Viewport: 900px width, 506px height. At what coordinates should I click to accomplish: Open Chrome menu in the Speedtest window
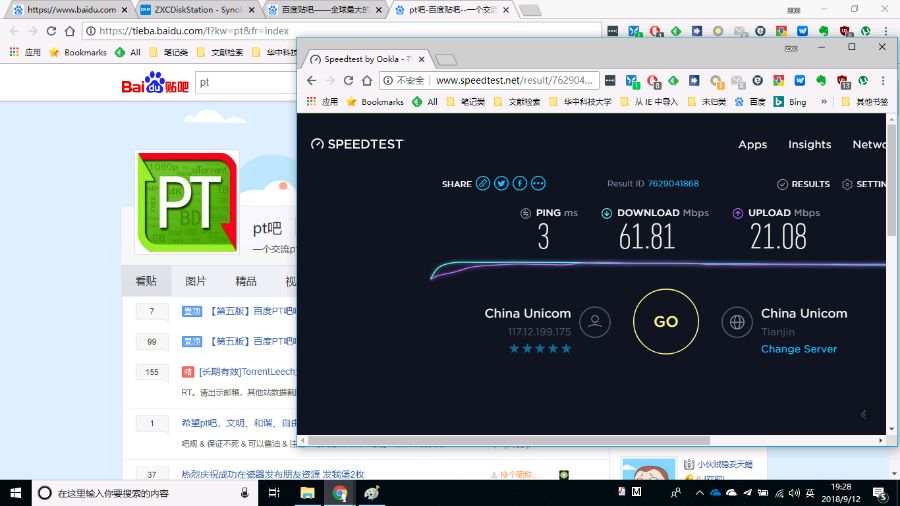tap(883, 81)
